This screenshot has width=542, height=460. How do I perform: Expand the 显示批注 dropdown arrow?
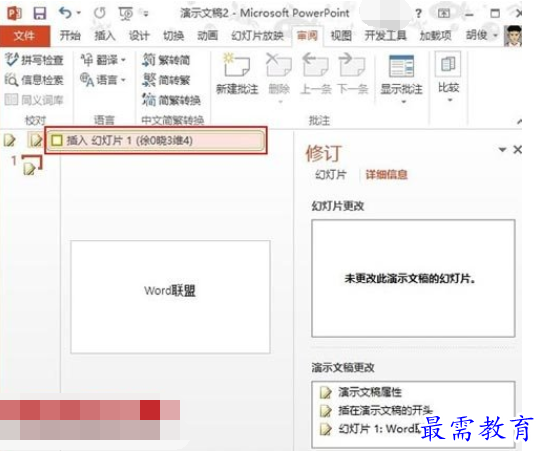click(403, 102)
